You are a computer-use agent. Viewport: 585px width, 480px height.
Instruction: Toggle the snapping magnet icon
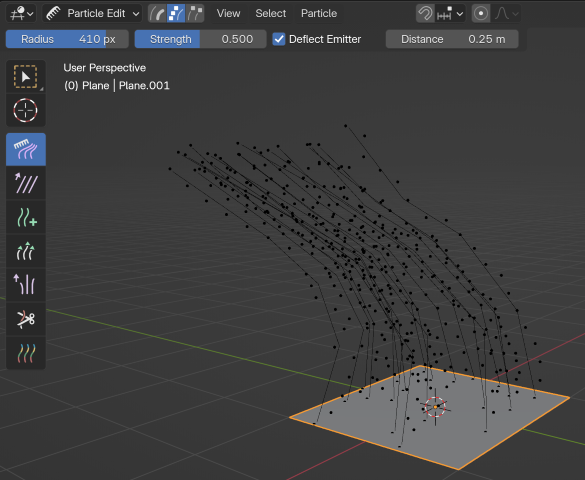(425, 14)
